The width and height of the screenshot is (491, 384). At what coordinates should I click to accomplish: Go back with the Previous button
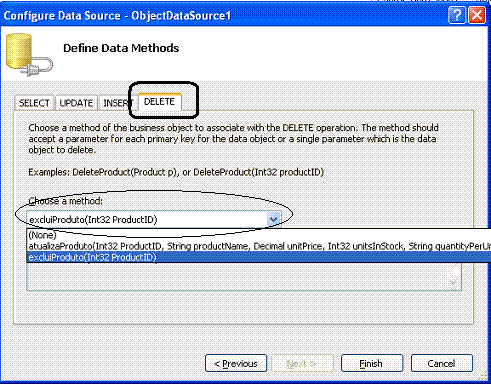pos(236,363)
